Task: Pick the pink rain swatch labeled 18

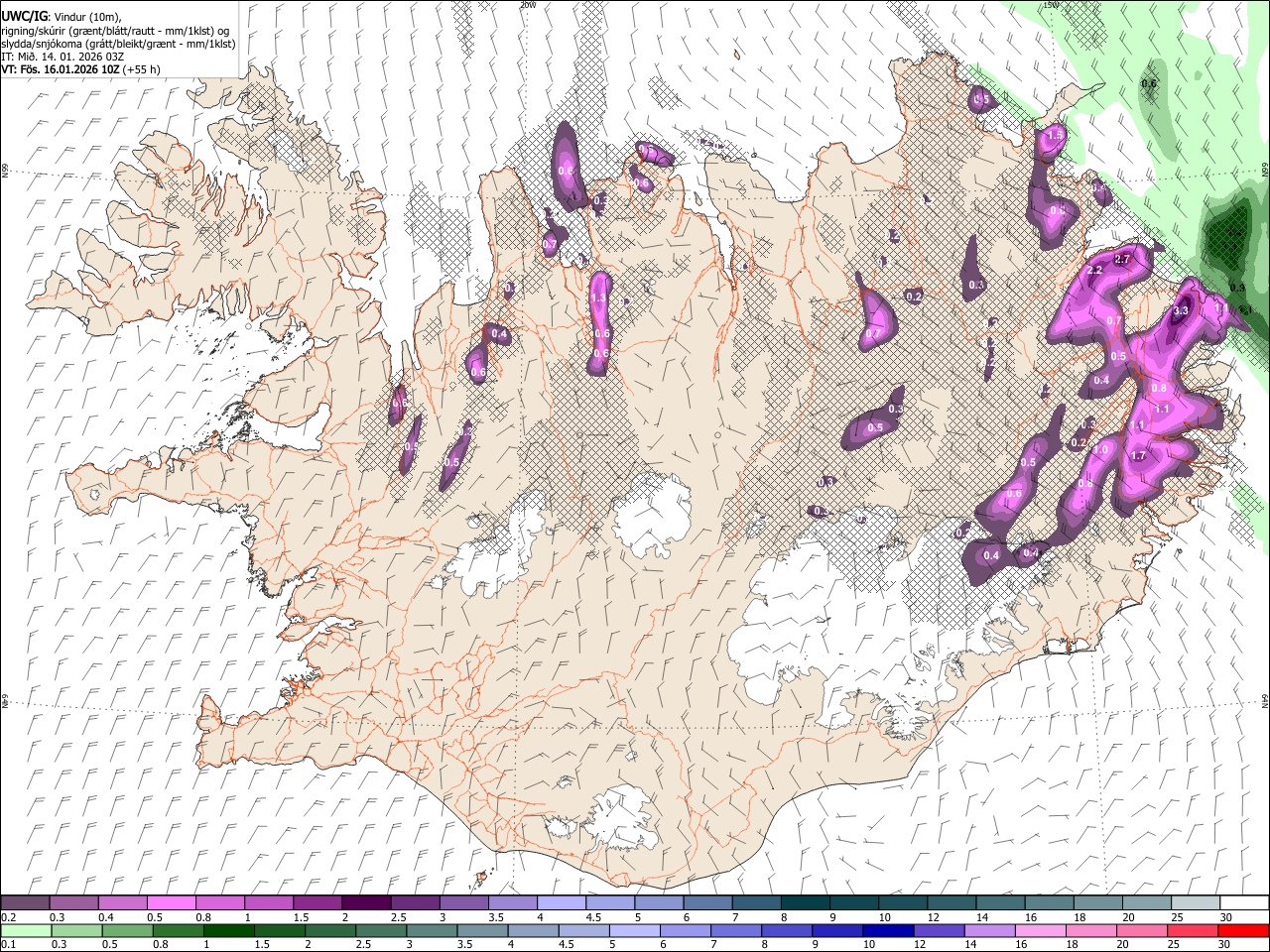Action: click(x=1090, y=930)
